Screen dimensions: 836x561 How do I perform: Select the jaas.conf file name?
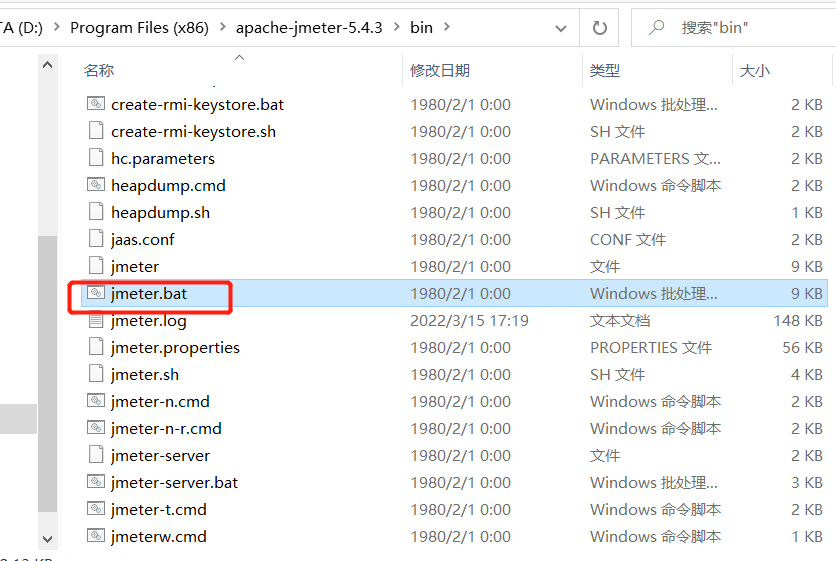point(142,240)
